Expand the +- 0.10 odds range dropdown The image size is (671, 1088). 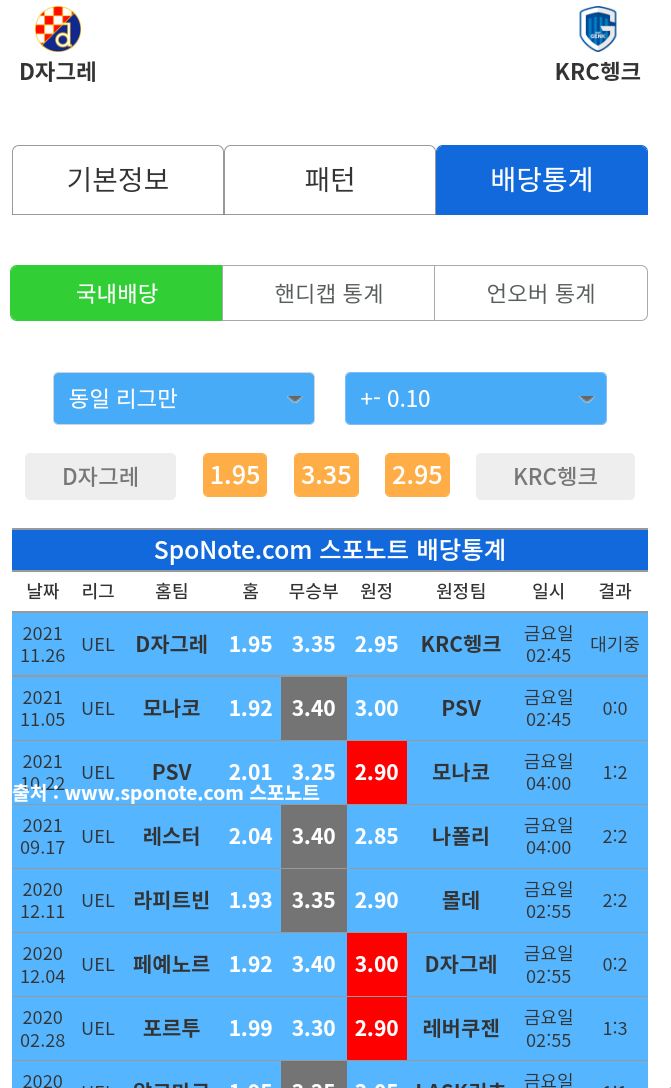pos(475,399)
